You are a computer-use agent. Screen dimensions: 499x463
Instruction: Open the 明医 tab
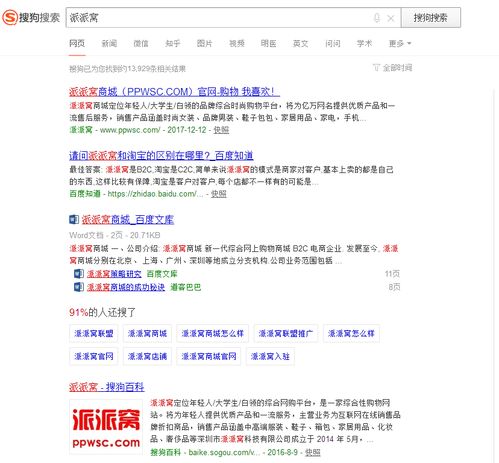tap(268, 43)
